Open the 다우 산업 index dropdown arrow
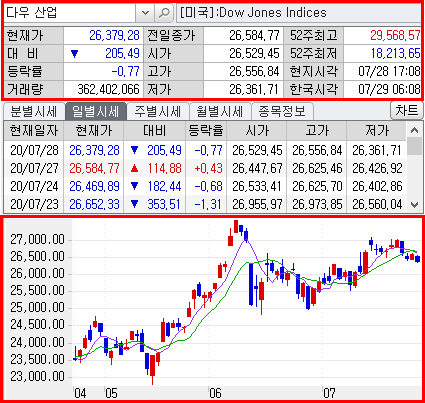The height and width of the screenshot is (403, 425). [145, 13]
